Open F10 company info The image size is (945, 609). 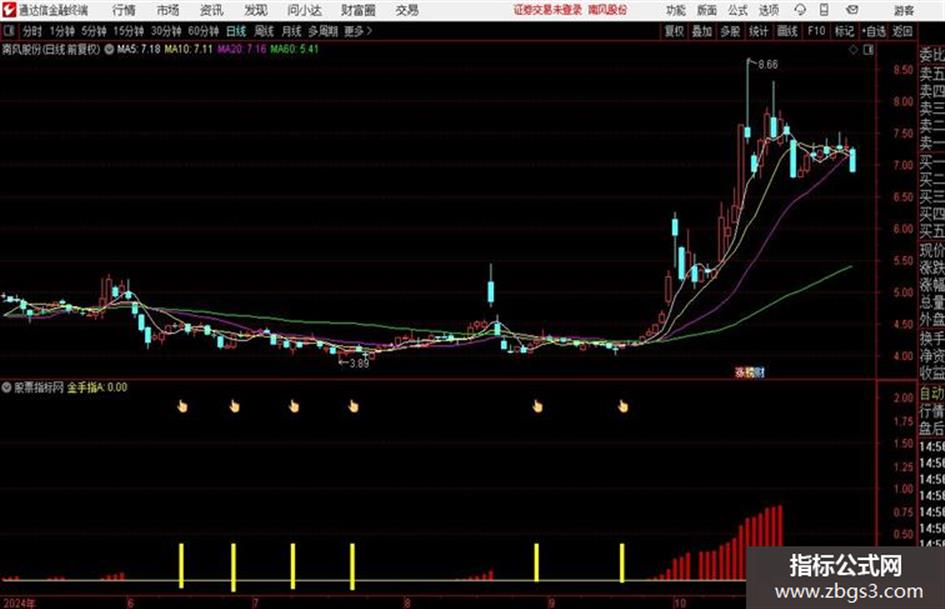[x=816, y=31]
